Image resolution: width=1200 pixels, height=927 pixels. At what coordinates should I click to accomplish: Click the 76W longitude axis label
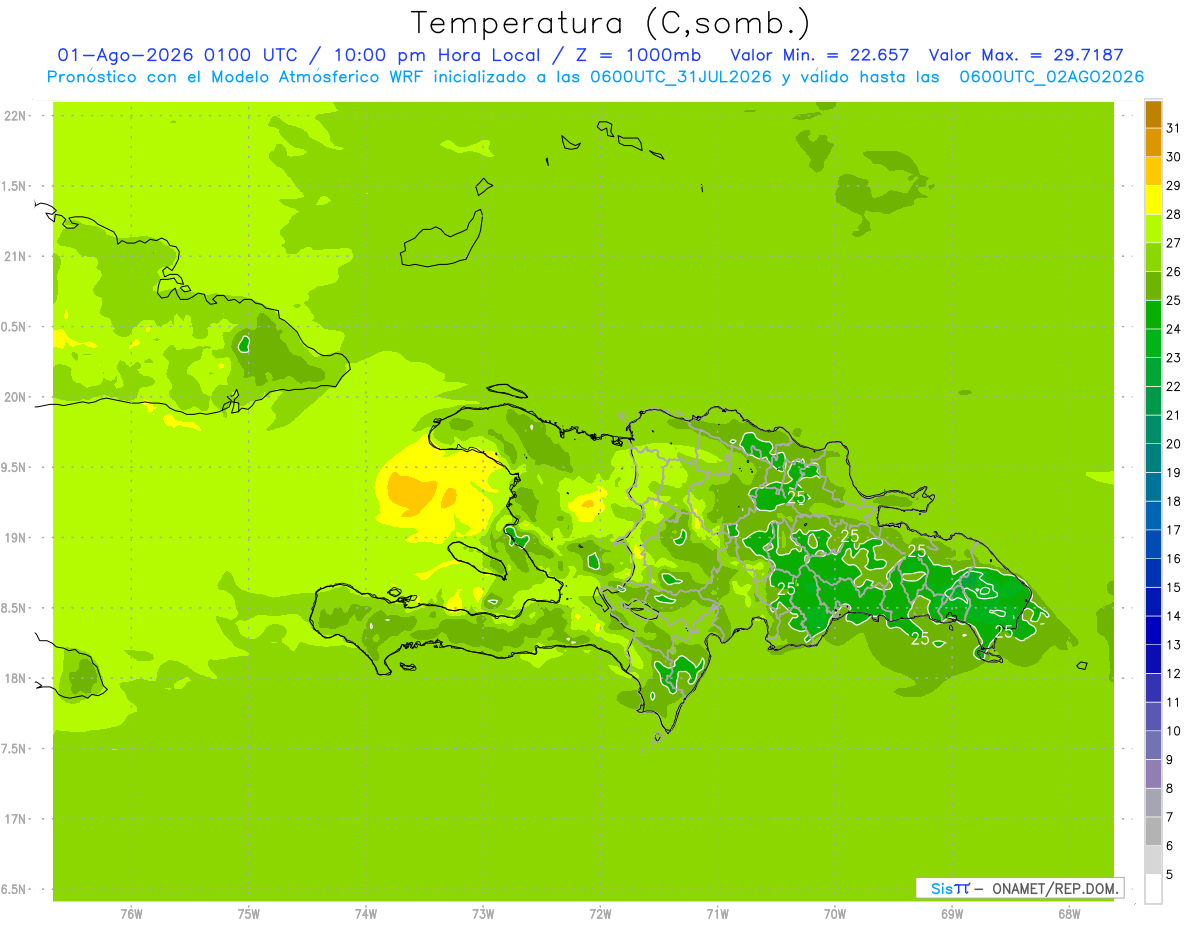tap(131, 914)
